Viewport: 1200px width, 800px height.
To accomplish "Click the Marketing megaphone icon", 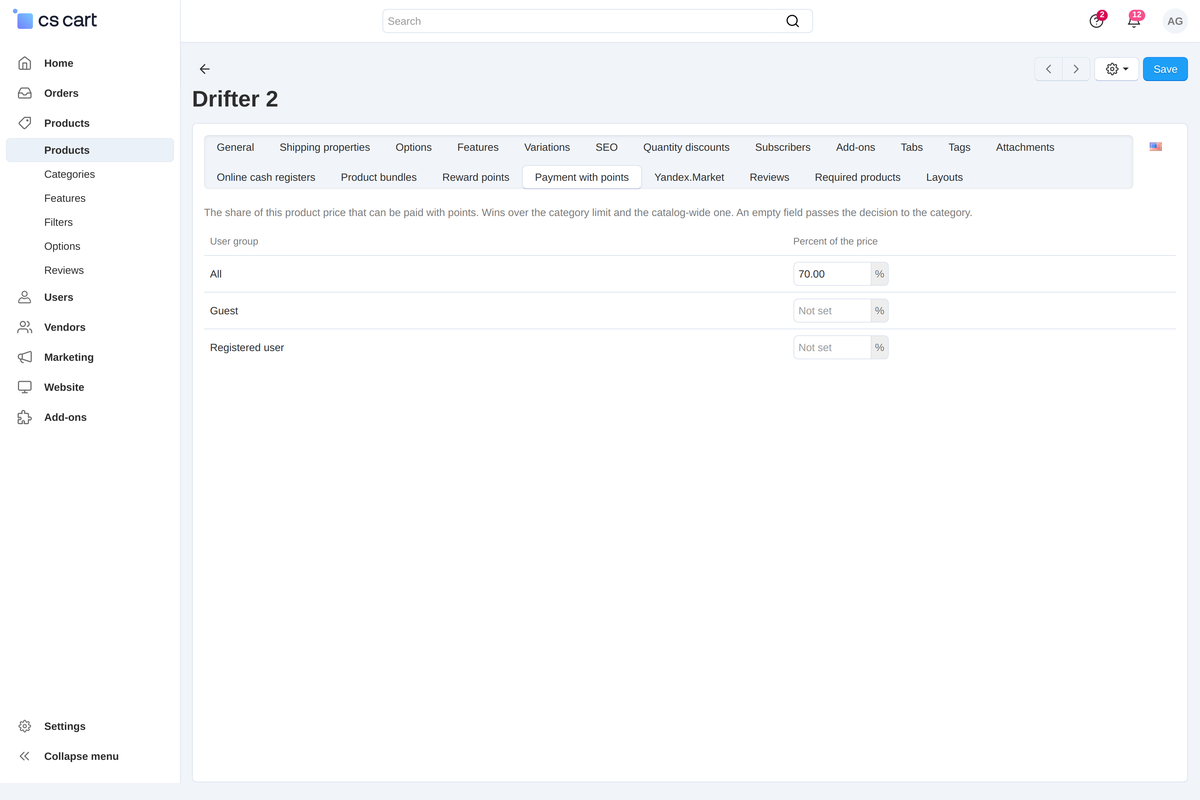I will (25, 357).
